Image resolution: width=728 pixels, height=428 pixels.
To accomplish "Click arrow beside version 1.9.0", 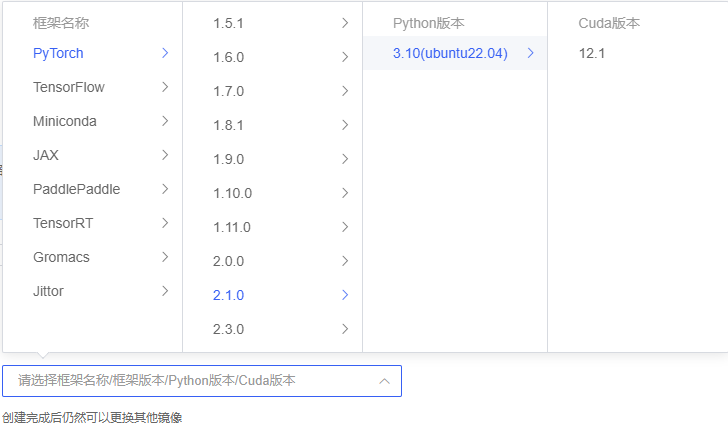I will click(x=345, y=159).
